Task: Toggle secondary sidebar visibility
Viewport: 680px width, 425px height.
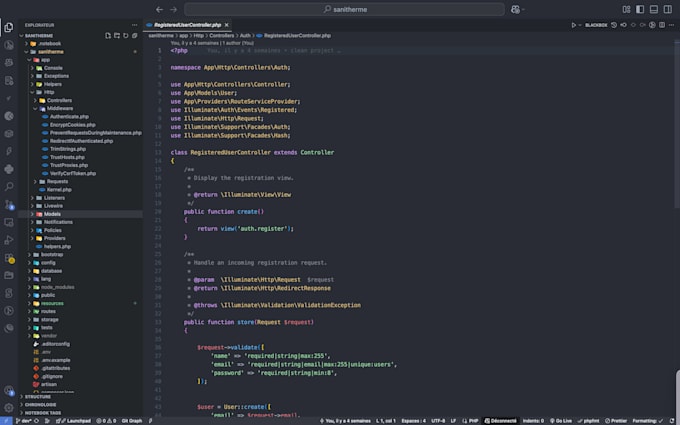Action: tap(668, 9)
